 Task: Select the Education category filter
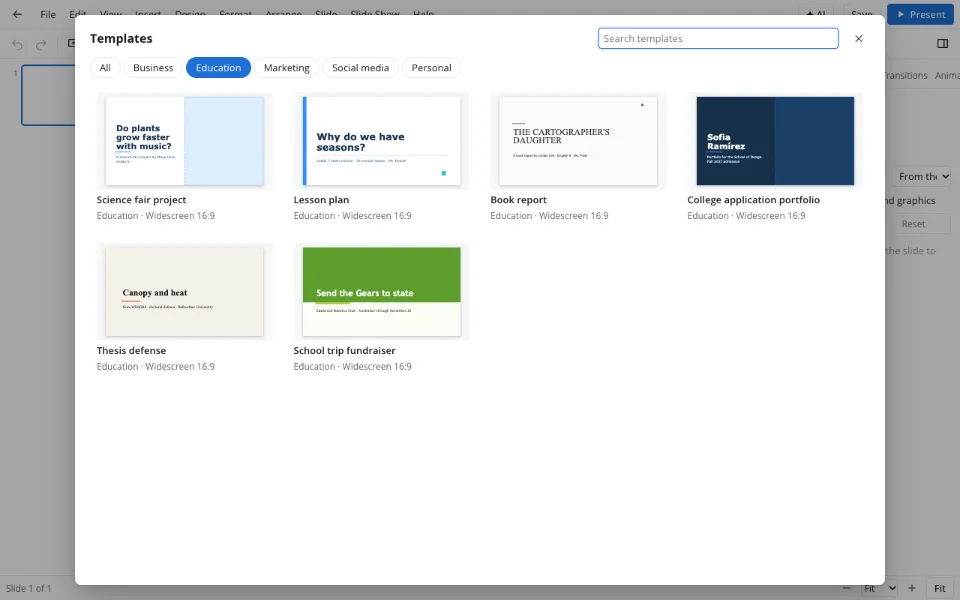pyautogui.click(x=219, y=67)
